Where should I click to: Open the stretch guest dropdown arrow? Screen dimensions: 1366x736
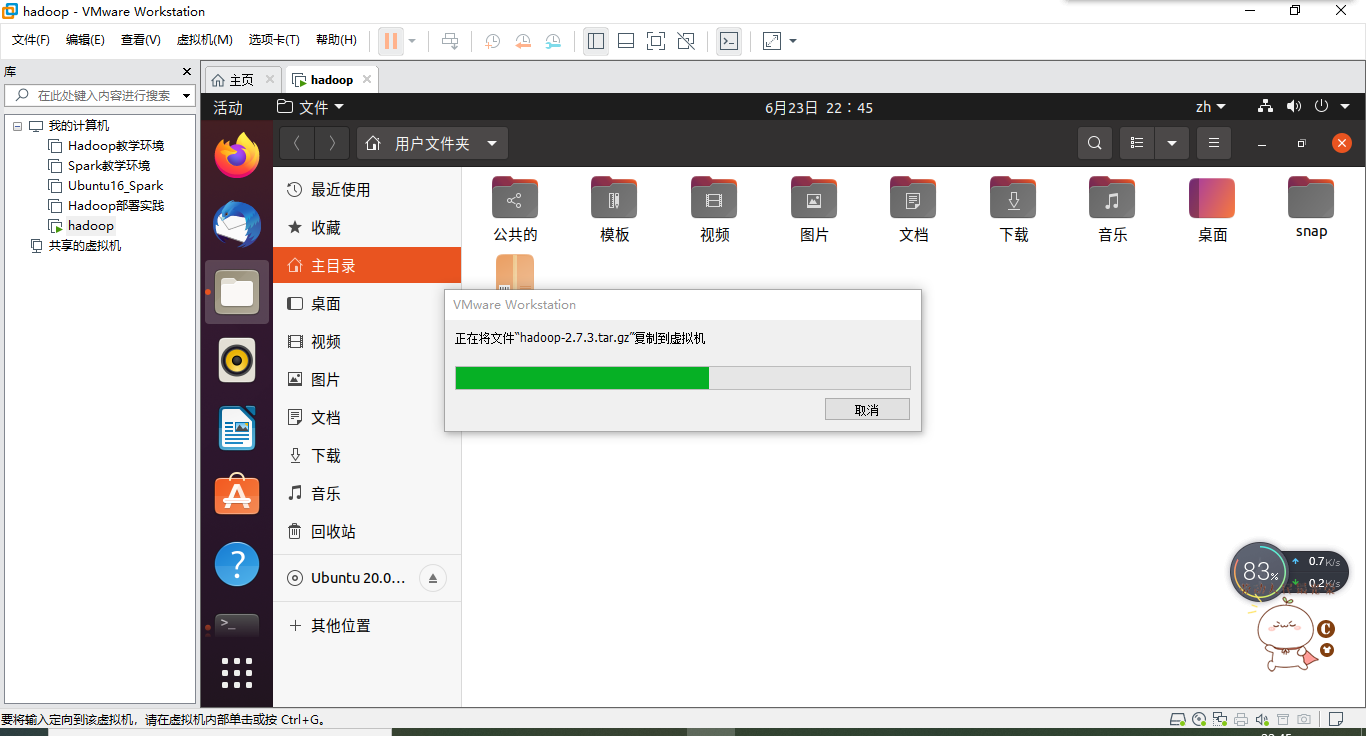[793, 41]
